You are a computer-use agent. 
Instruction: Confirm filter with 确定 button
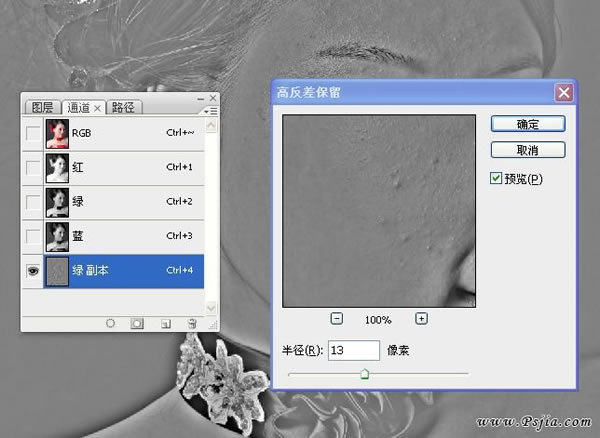pyautogui.click(x=528, y=124)
